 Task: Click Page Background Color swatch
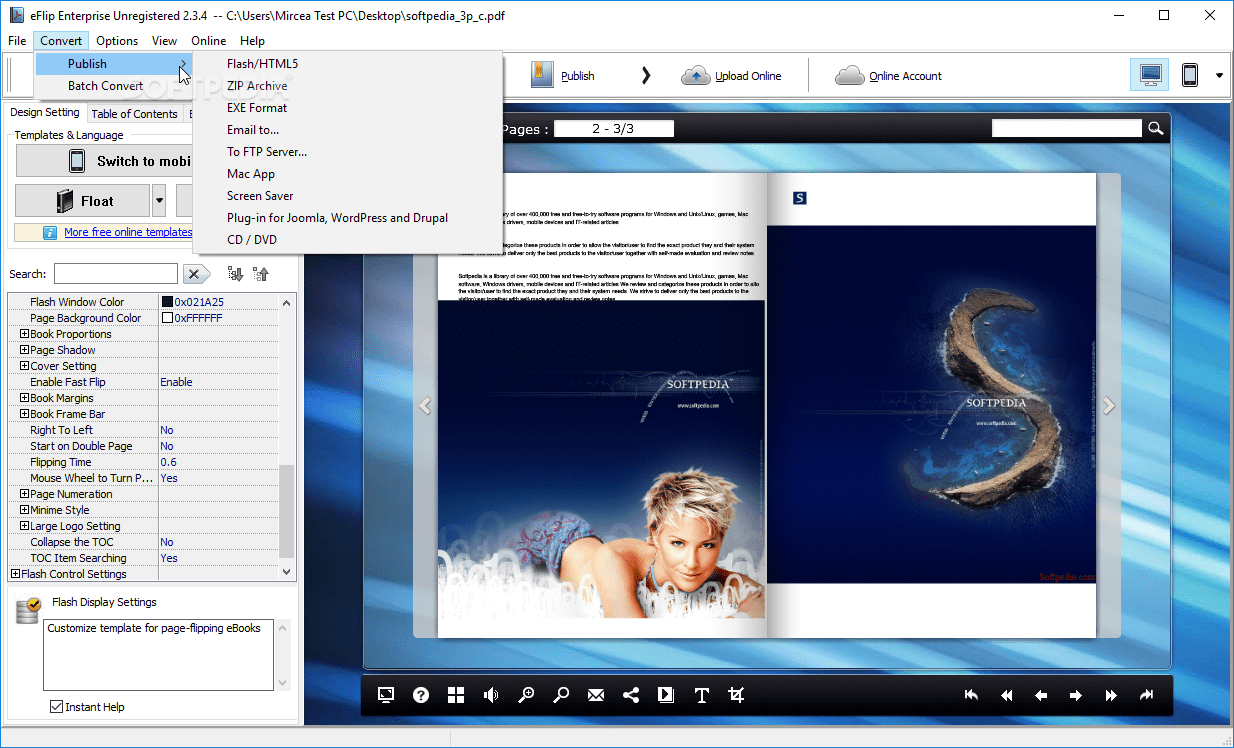[x=167, y=318]
